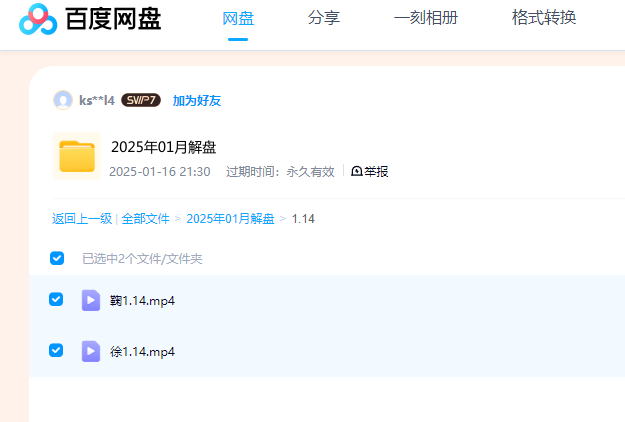
Task: Click the video icon of 鞠1.14.mp4
Action: 91,300
